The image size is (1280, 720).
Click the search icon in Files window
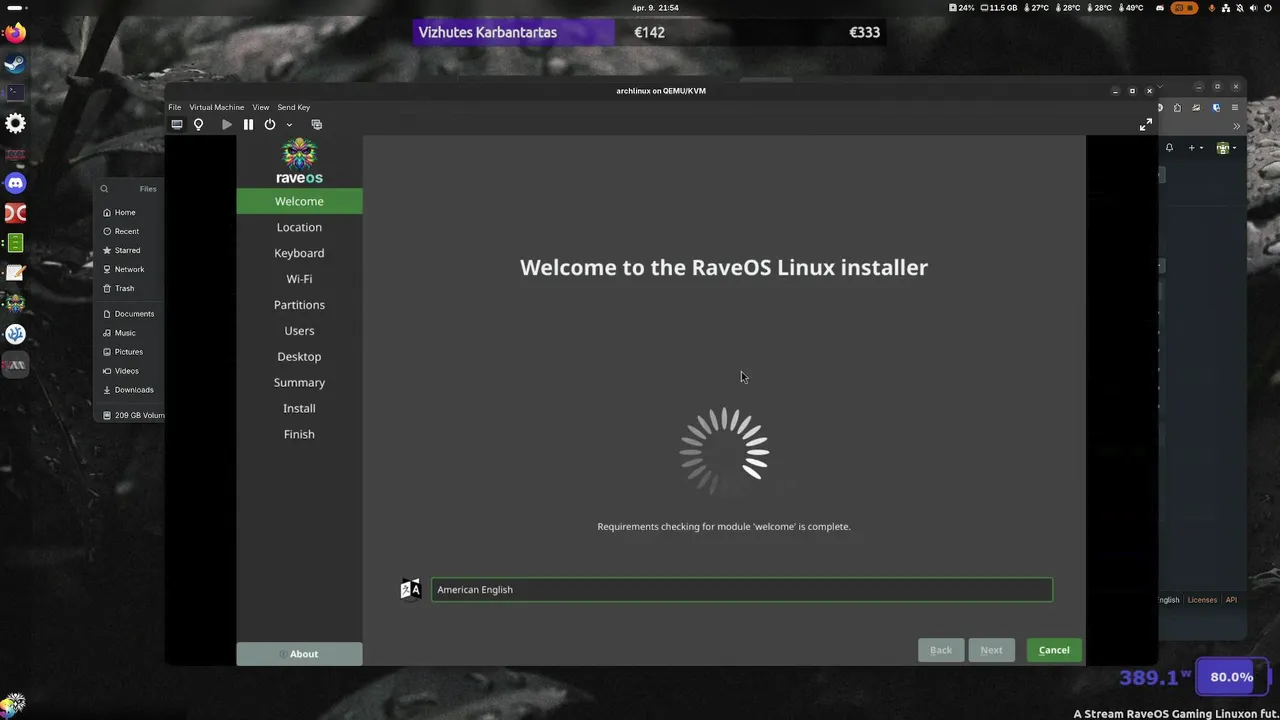104,189
